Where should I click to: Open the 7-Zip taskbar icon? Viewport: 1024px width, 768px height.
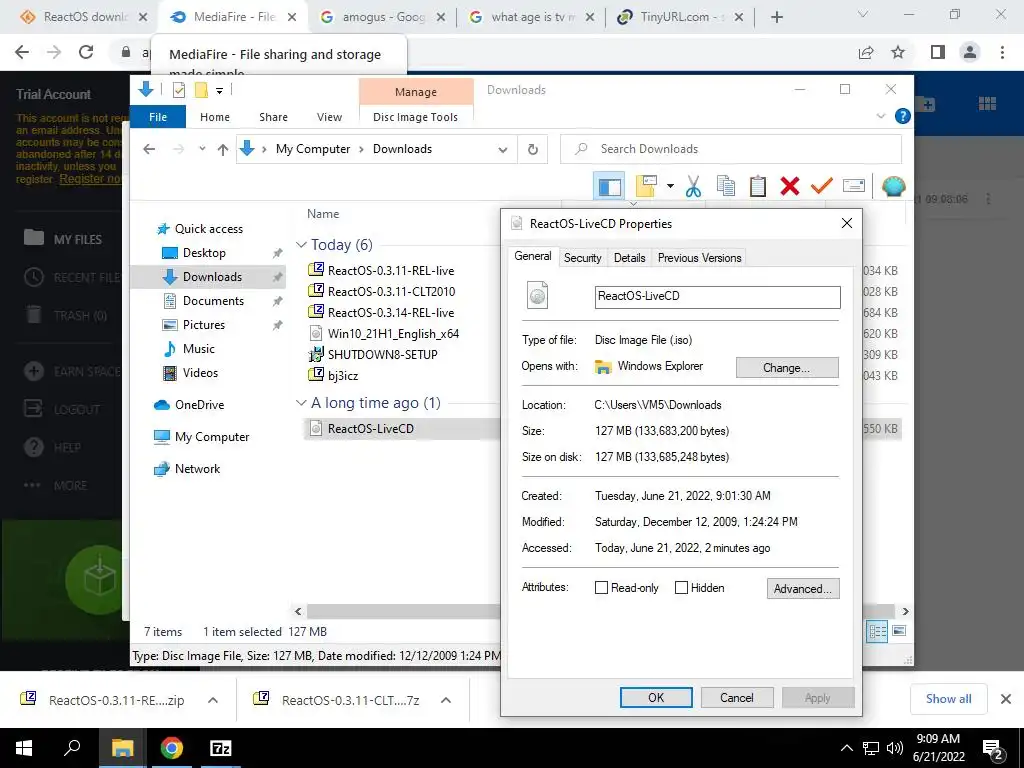[220, 748]
